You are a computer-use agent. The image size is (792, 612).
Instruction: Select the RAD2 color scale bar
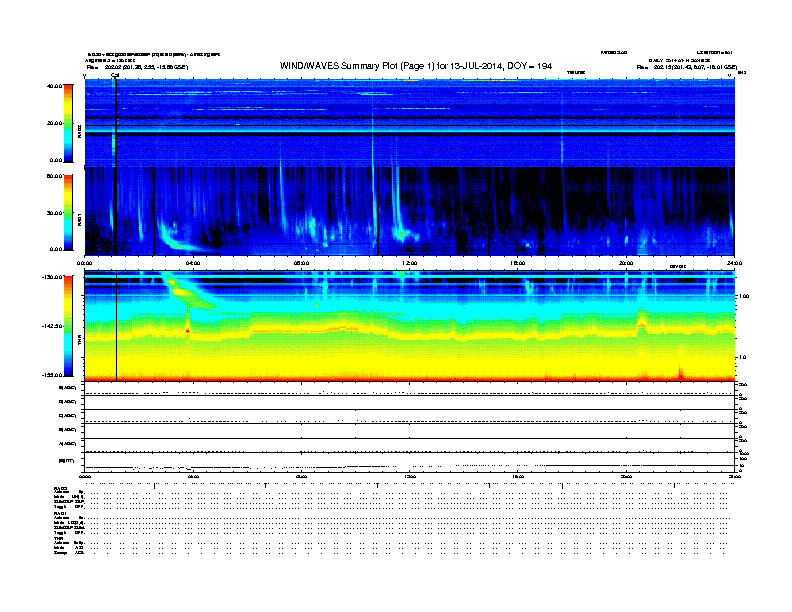click(68, 123)
